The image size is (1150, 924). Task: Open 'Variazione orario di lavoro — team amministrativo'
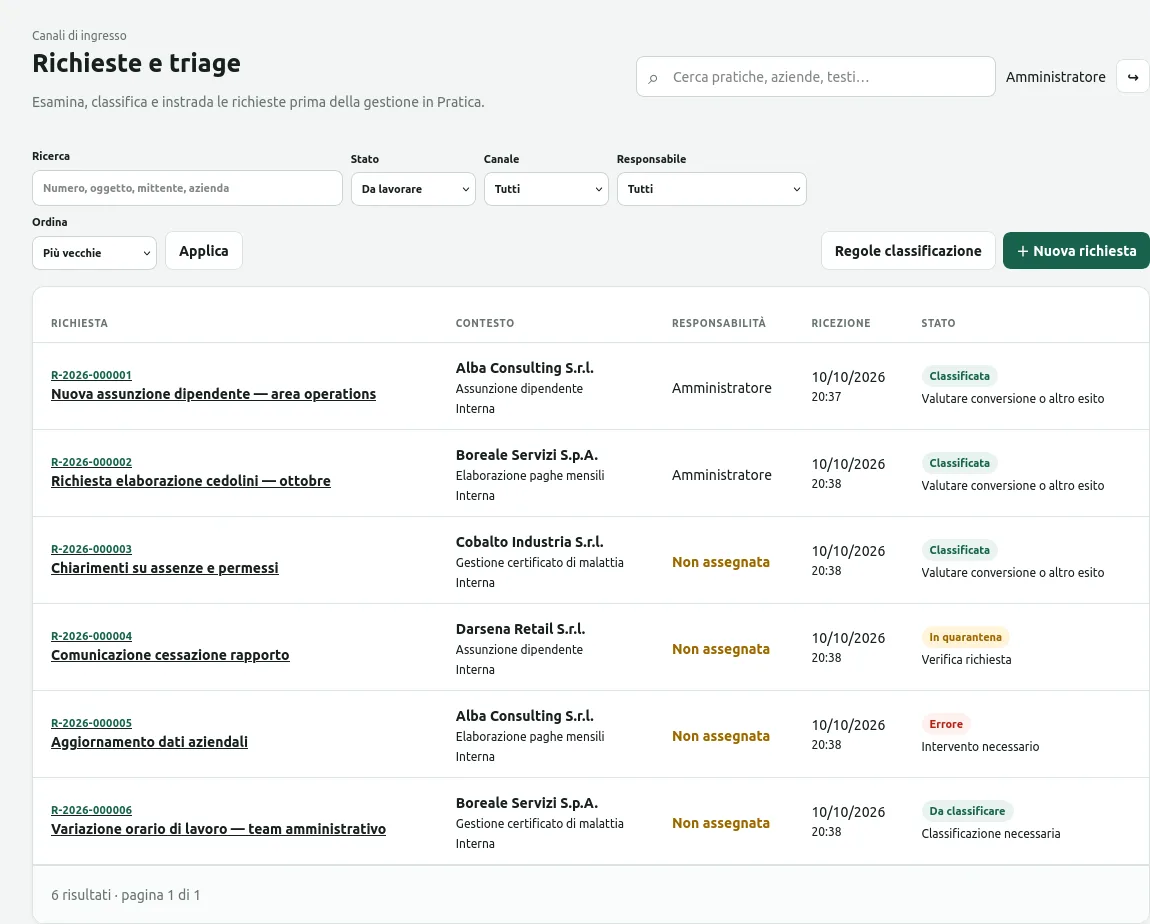(219, 829)
